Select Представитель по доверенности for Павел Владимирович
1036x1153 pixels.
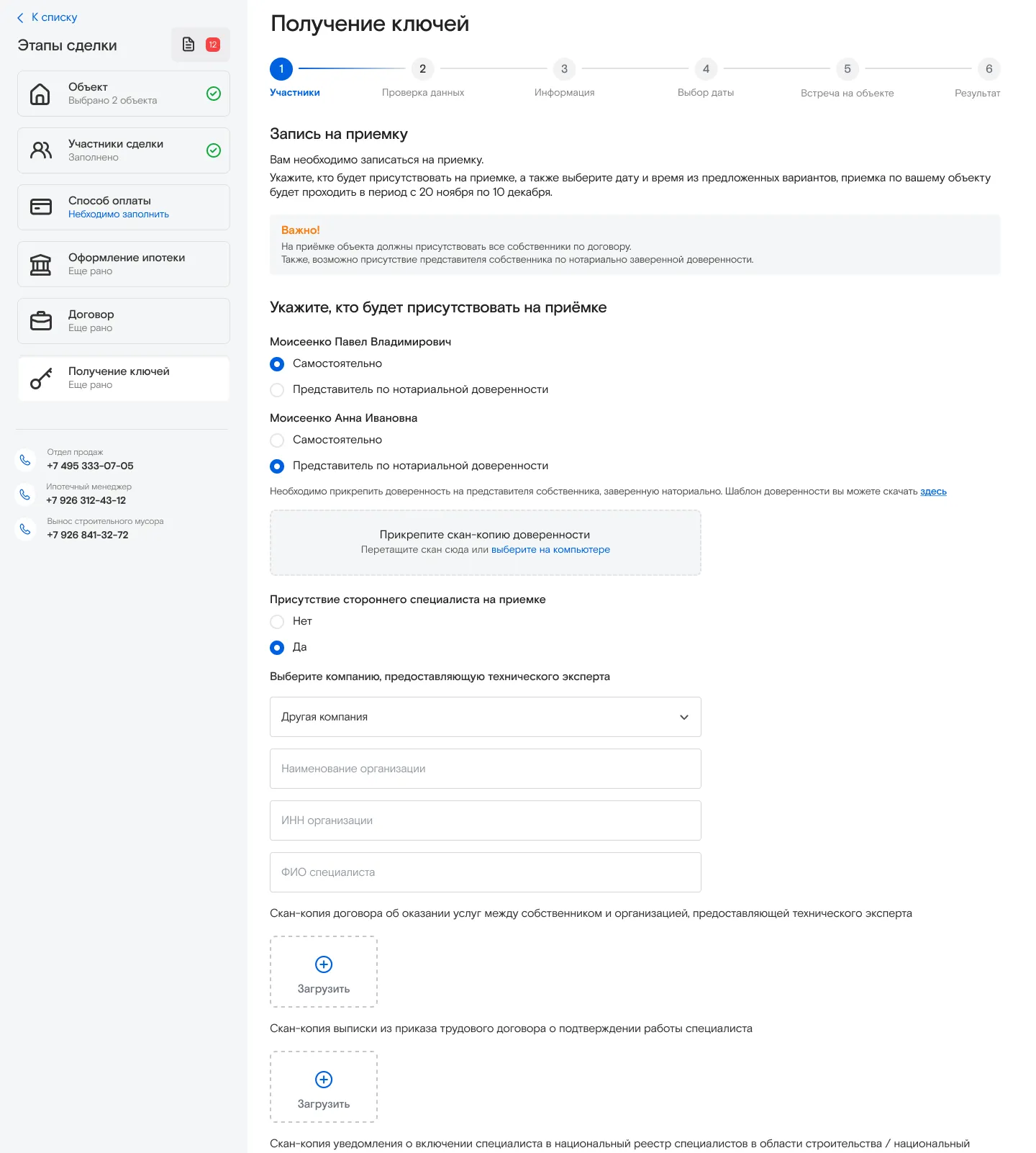click(277, 389)
